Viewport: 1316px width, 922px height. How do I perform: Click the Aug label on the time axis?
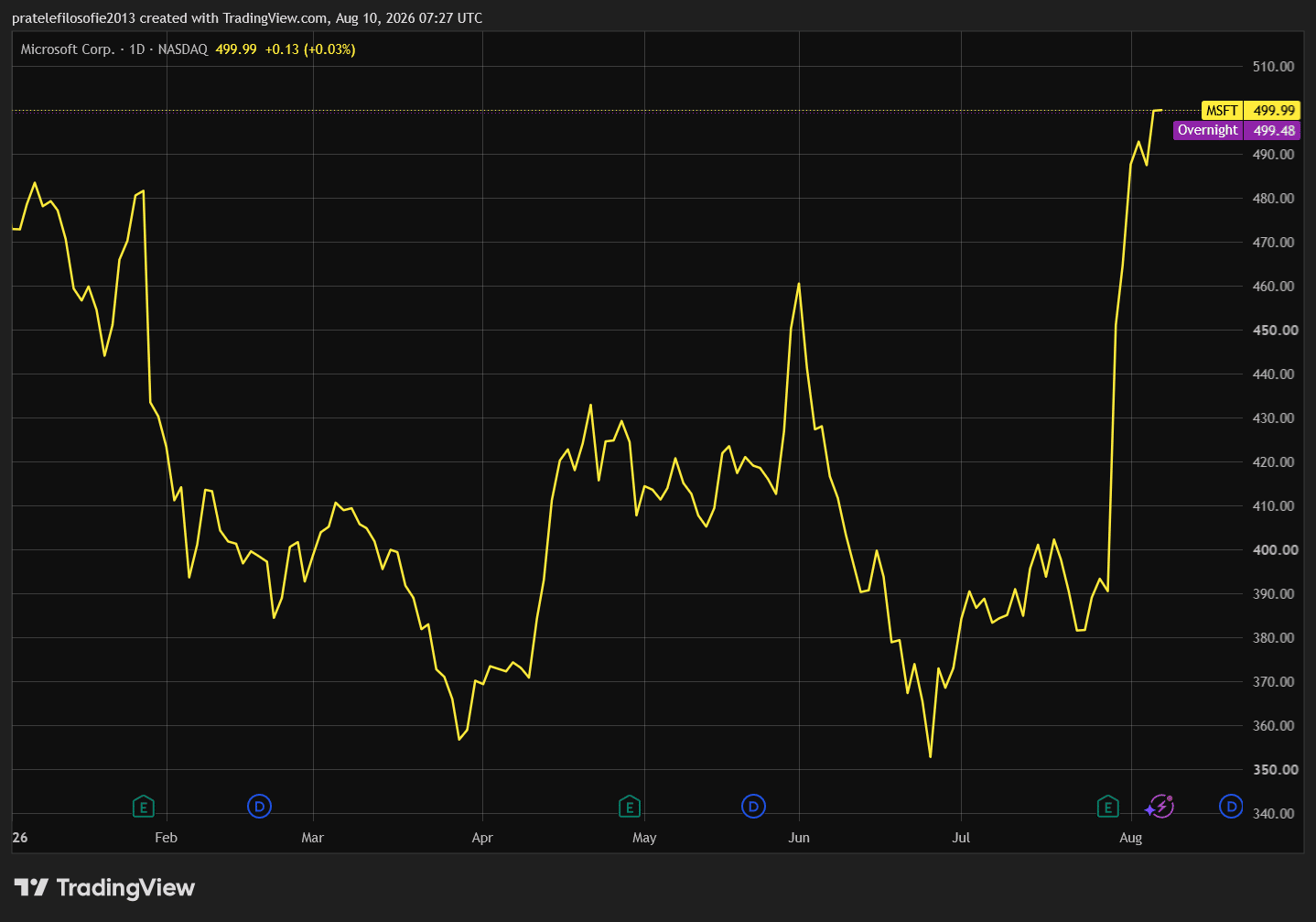[x=1131, y=838]
